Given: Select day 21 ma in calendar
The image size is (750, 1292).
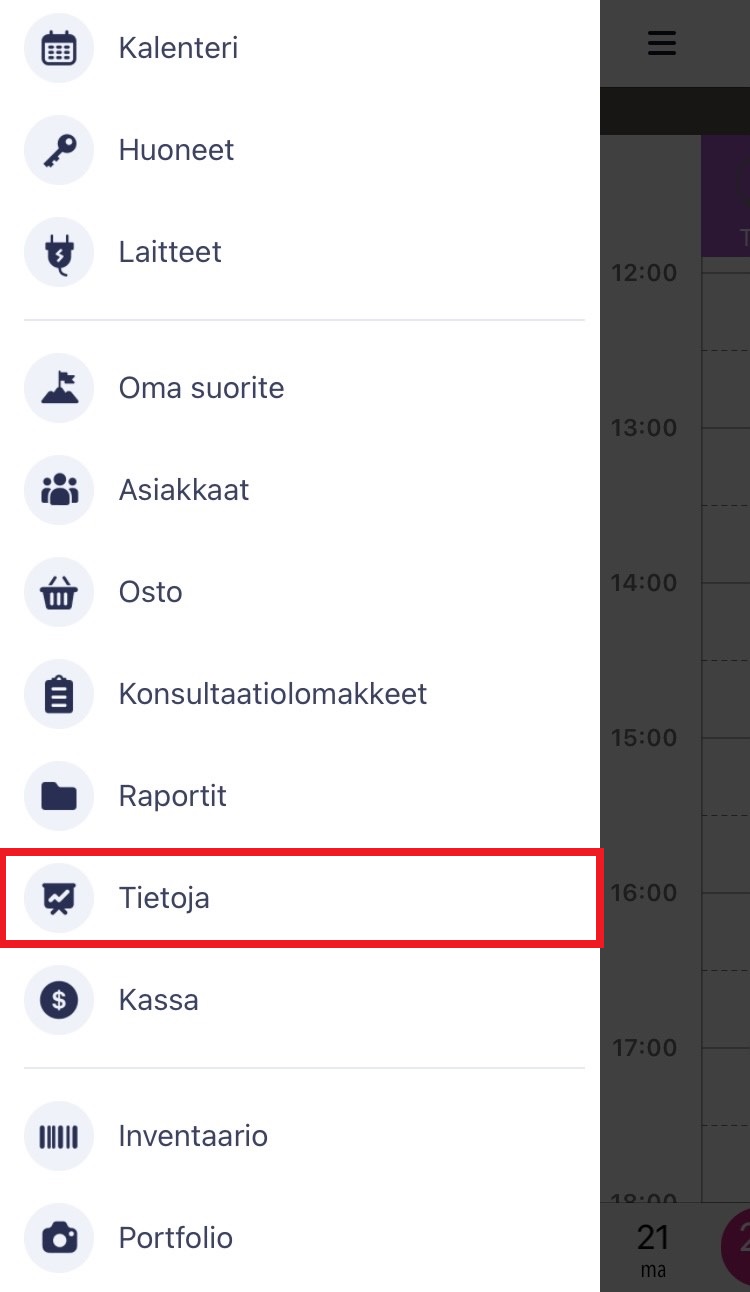Looking at the screenshot, I should point(653,1248).
